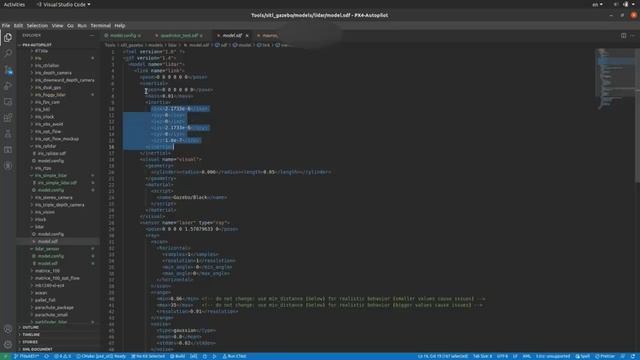Image resolution: width=640 pixels, height=360 pixels.
Task: Click errors and warnings count in status bar
Action: tap(62, 356)
